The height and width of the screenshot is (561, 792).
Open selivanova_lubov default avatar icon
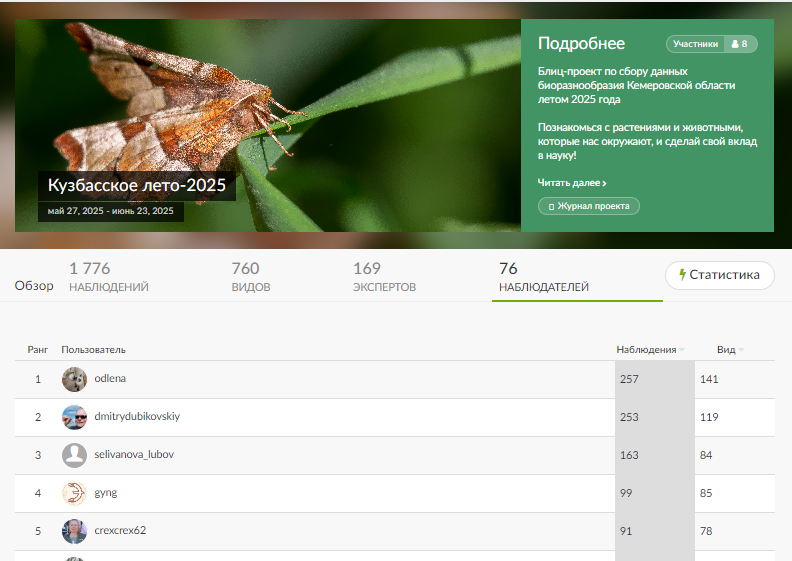tap(74, 455)
